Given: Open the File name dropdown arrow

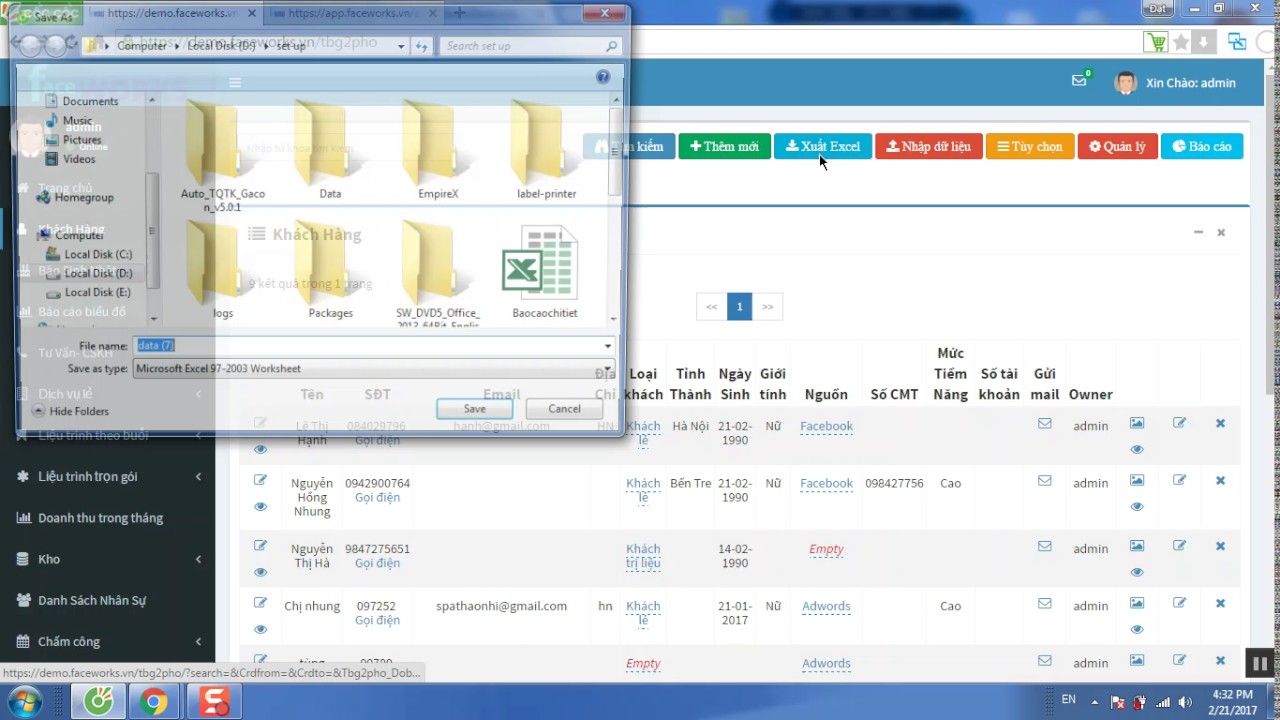Looking at the screenshot, I should click(607, 346).
